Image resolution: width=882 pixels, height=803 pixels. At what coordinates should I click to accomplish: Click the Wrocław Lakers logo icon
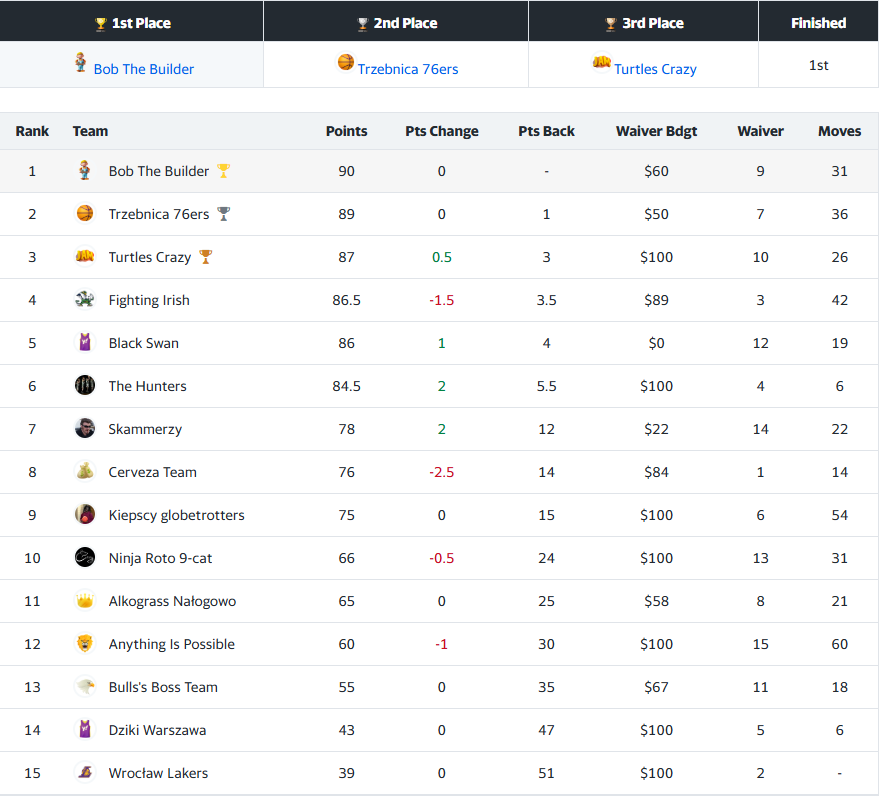(84, 773)
